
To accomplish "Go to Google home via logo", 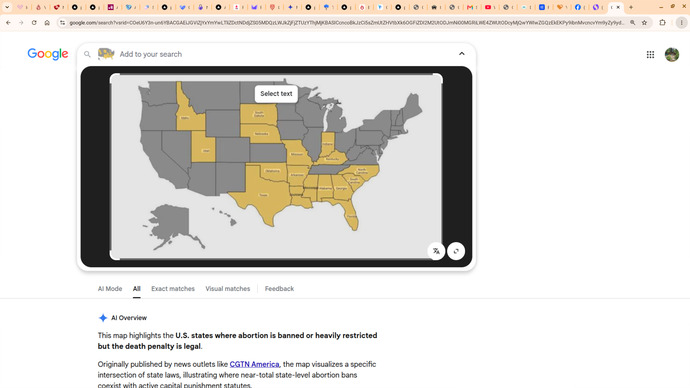I will (48, 54).
